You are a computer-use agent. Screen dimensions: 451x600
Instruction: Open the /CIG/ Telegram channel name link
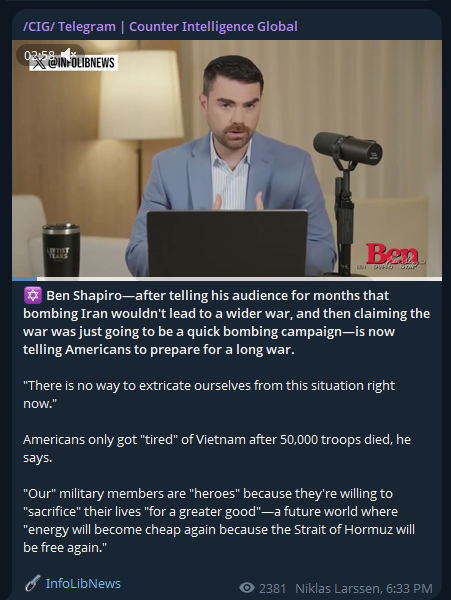pyautogui.click(x=160, y=26)
